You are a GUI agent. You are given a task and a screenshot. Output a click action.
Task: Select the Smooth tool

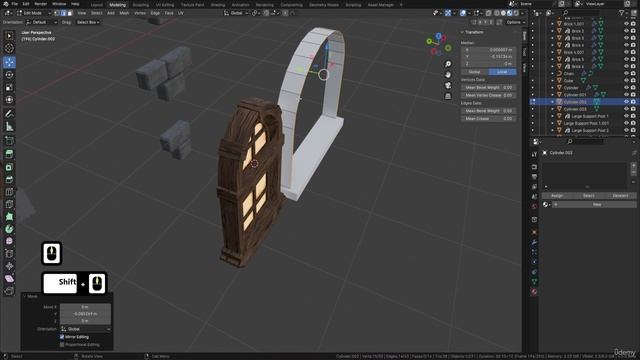coord(9,241)
